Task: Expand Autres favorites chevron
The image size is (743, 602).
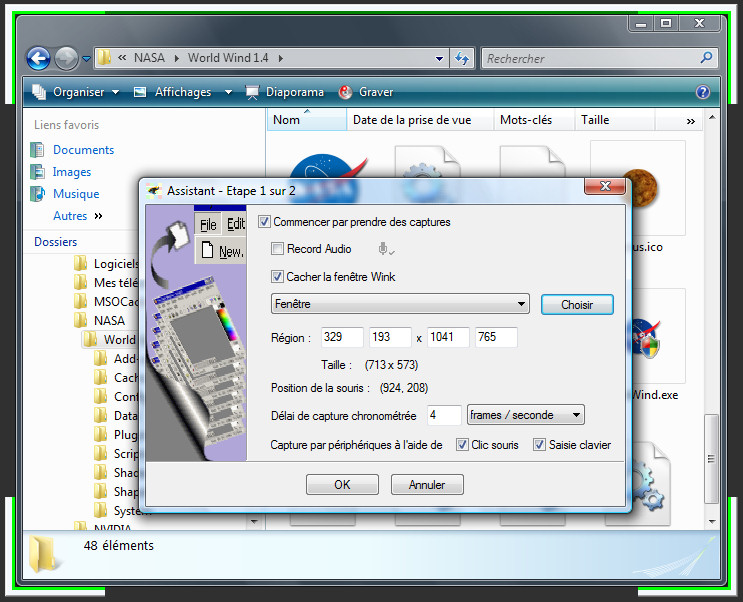Action: [x=98, y=216]
